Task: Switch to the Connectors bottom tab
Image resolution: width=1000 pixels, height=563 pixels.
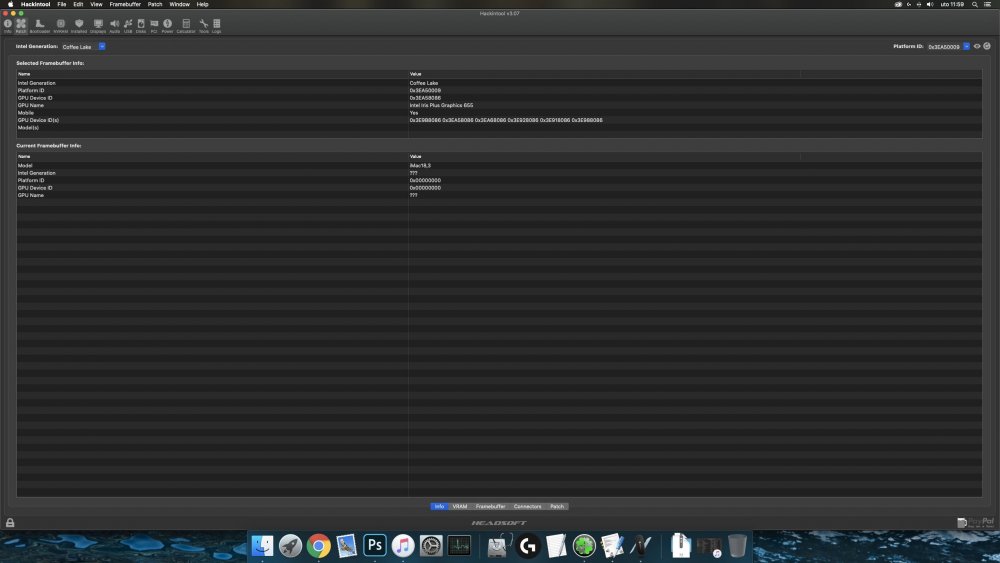Action: (x=527, y=506)
